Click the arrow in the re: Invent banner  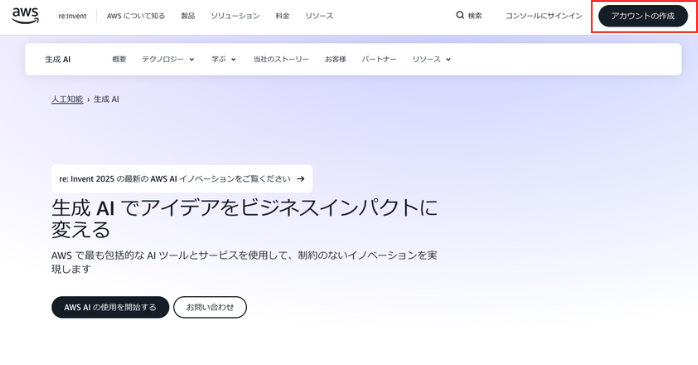tap(301, 179)
